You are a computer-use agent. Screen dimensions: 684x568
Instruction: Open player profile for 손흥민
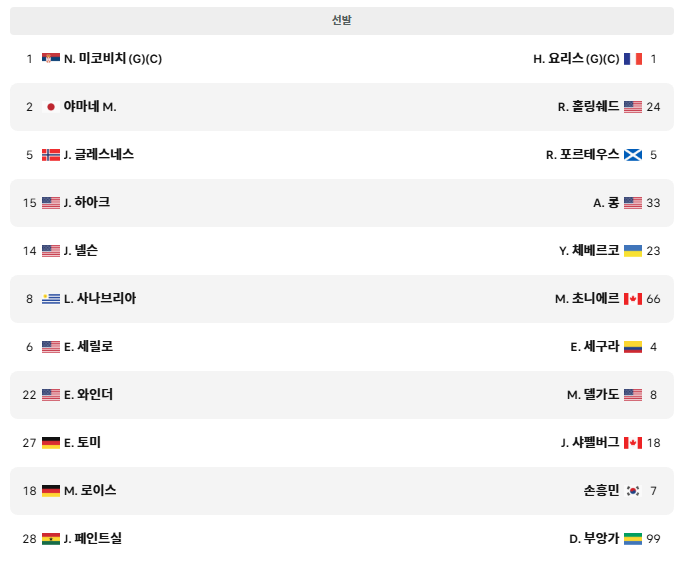(601, 490)
